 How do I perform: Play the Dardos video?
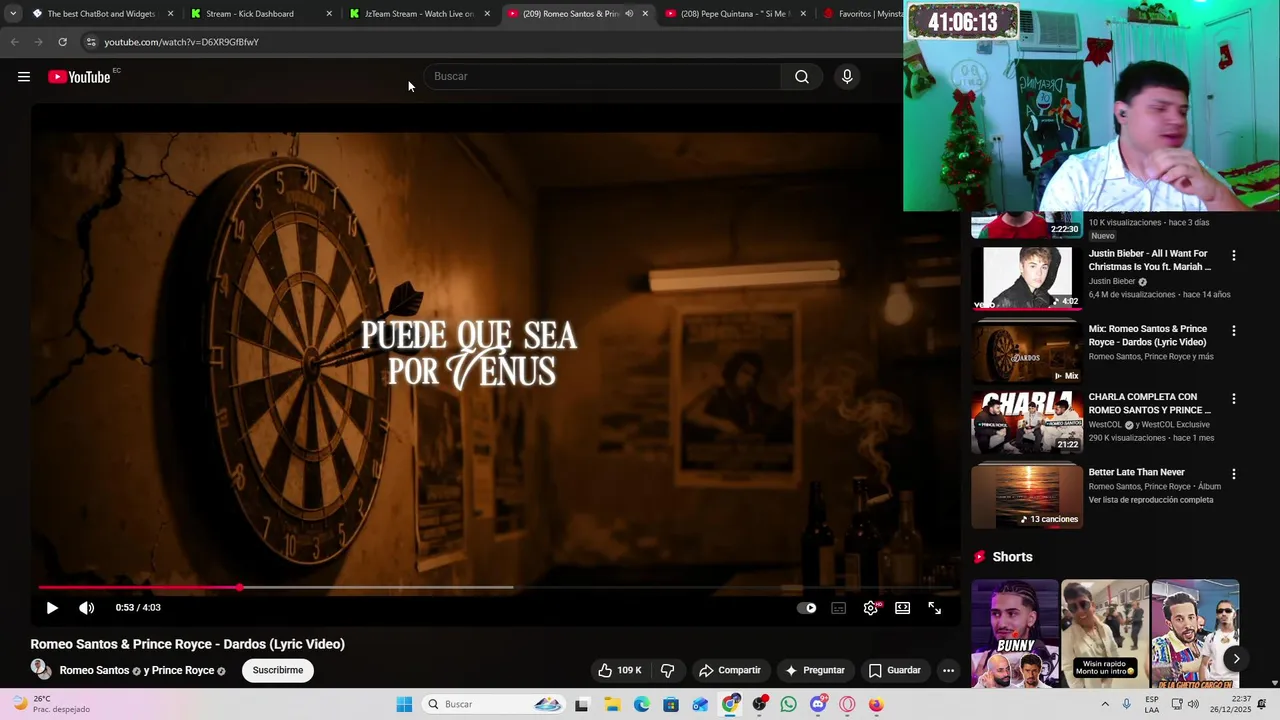52,608
